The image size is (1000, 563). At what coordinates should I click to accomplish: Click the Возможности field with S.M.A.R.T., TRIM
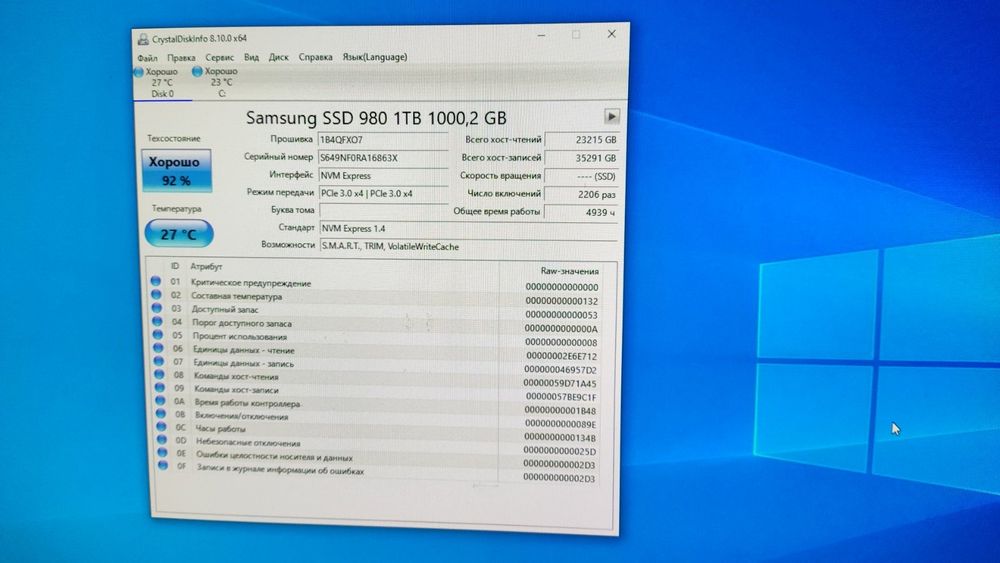click(469, 246)
